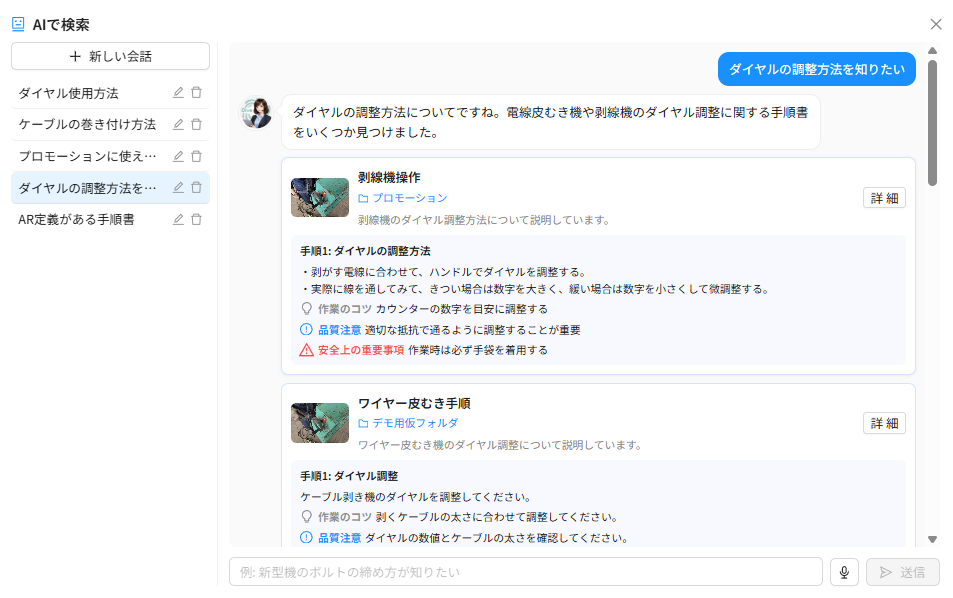Delete the AR定義がある手順書 conversation
The image size is (953, 598).
[196, 219]
